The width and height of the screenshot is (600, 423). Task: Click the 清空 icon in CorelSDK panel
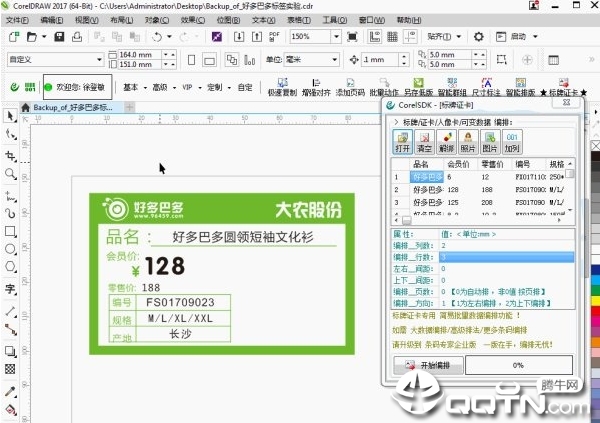424,142
